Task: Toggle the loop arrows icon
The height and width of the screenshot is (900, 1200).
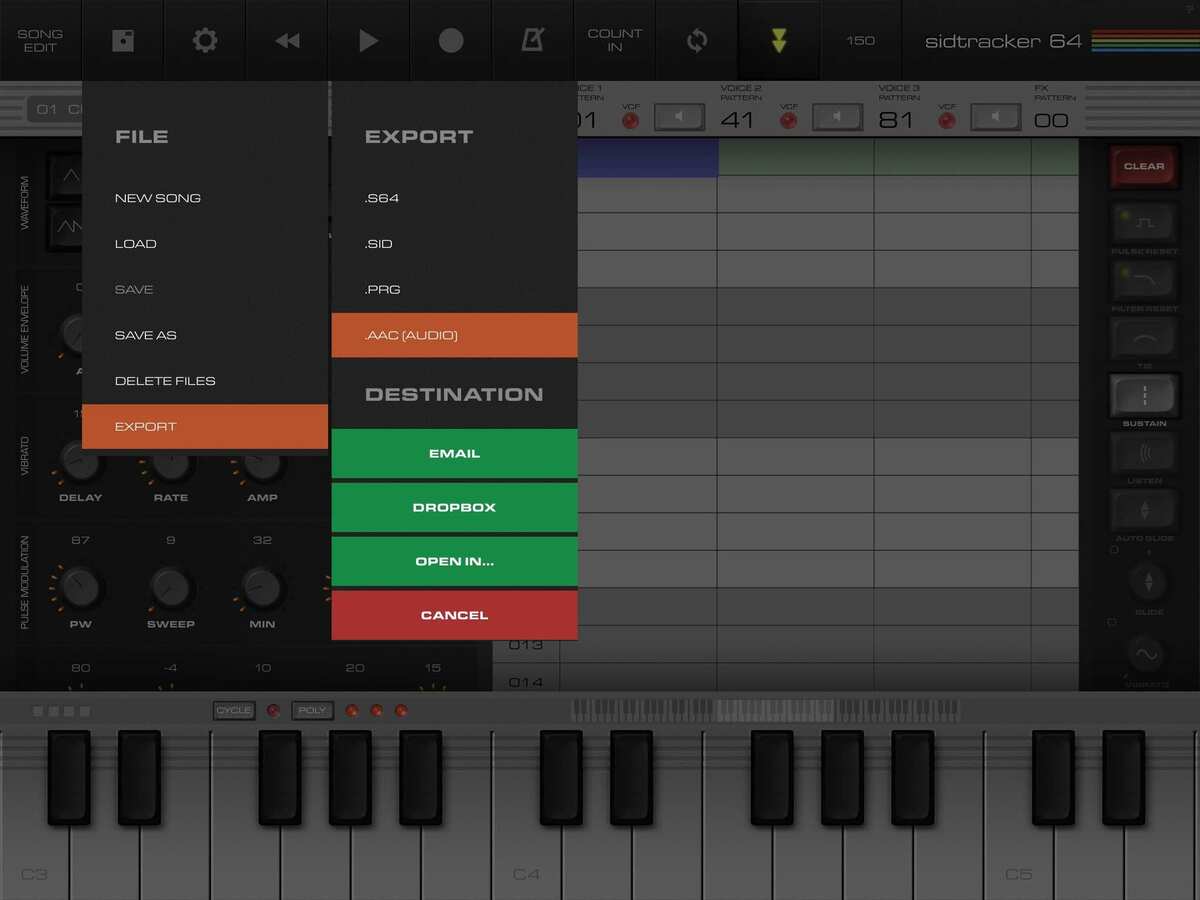Action: point(697,40)
